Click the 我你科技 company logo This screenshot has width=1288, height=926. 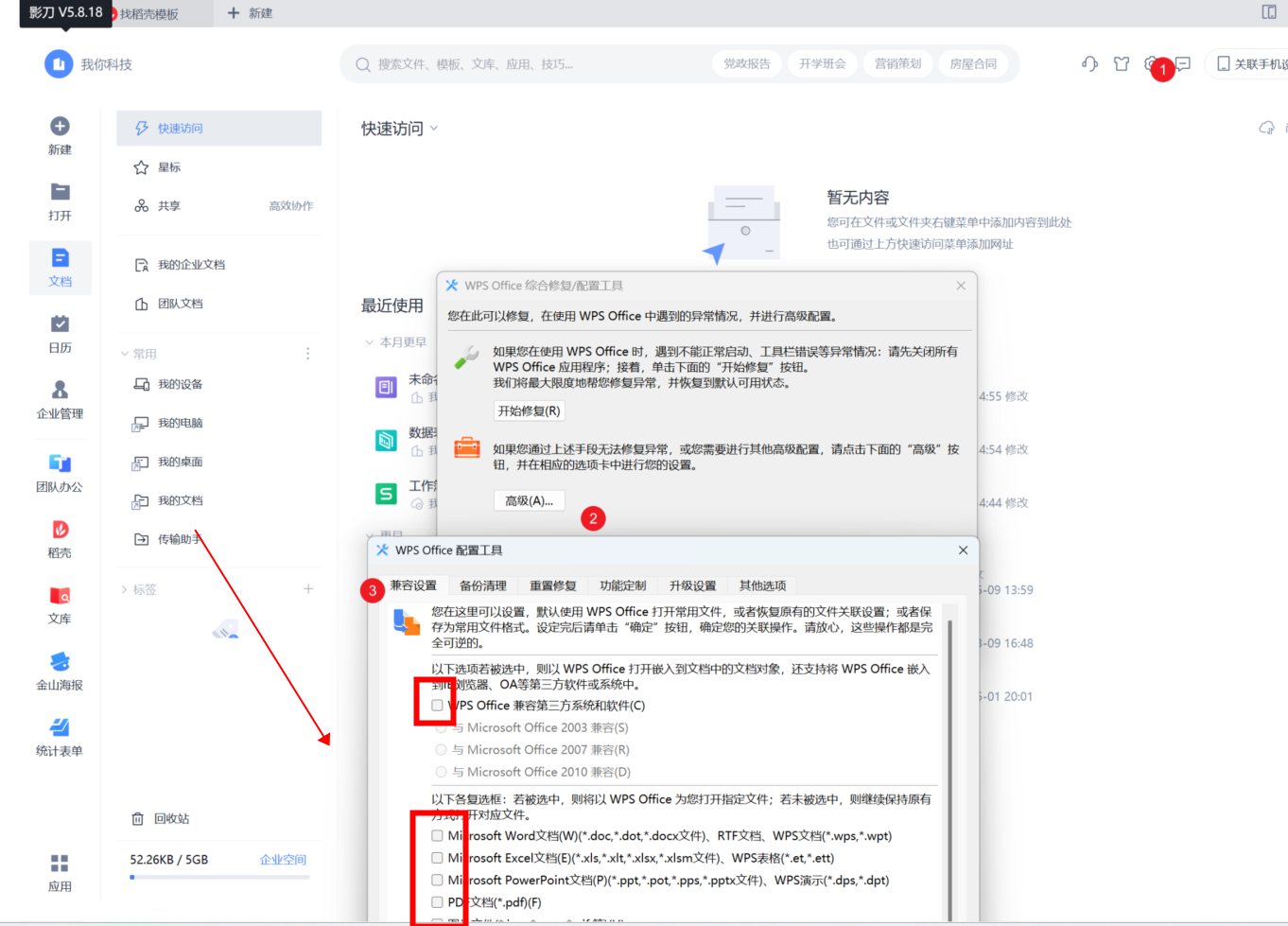coord(59,64)
